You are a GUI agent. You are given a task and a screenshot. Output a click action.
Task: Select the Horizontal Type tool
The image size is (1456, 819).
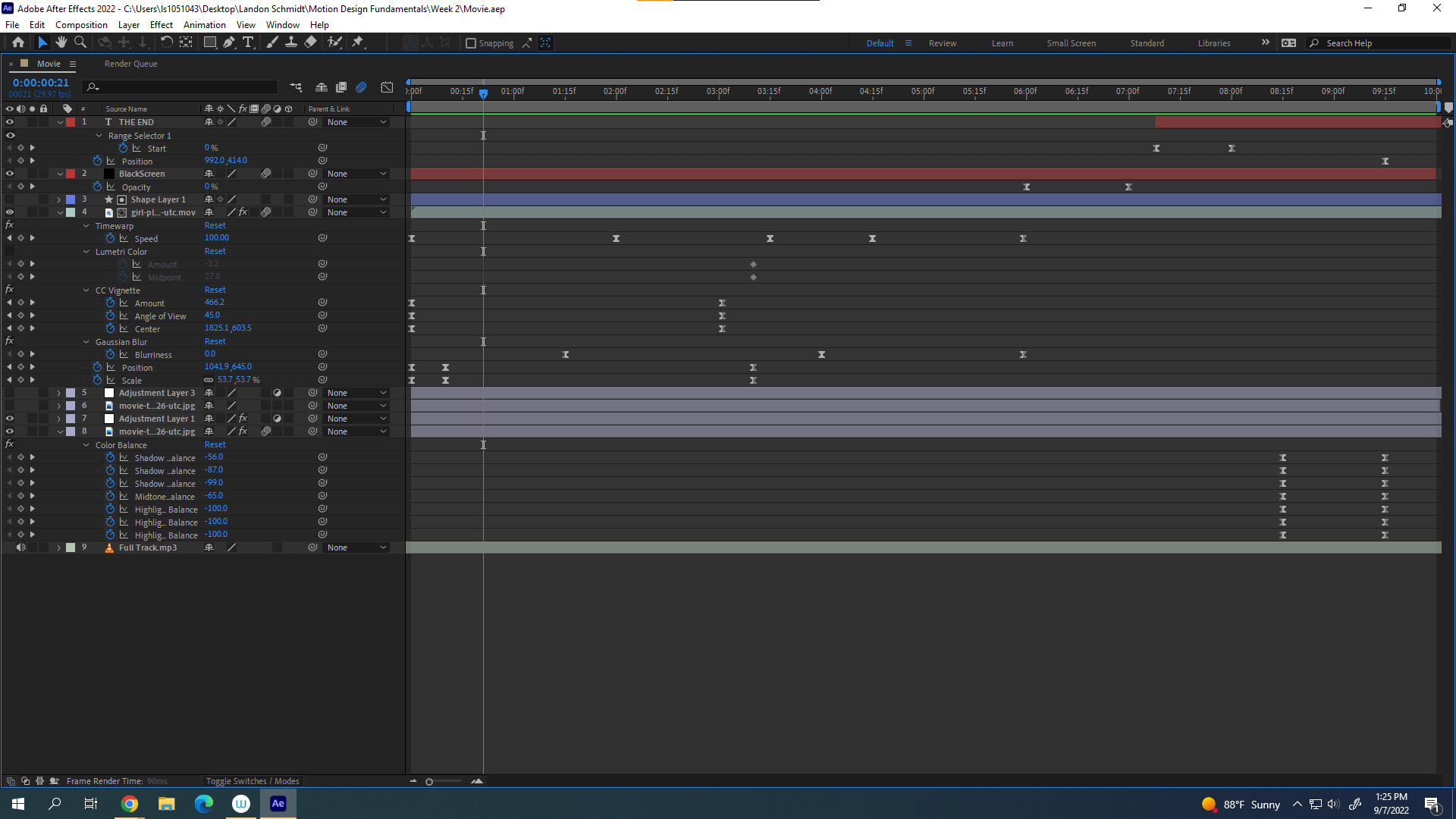pyautogui.click(x=248, y=42)
